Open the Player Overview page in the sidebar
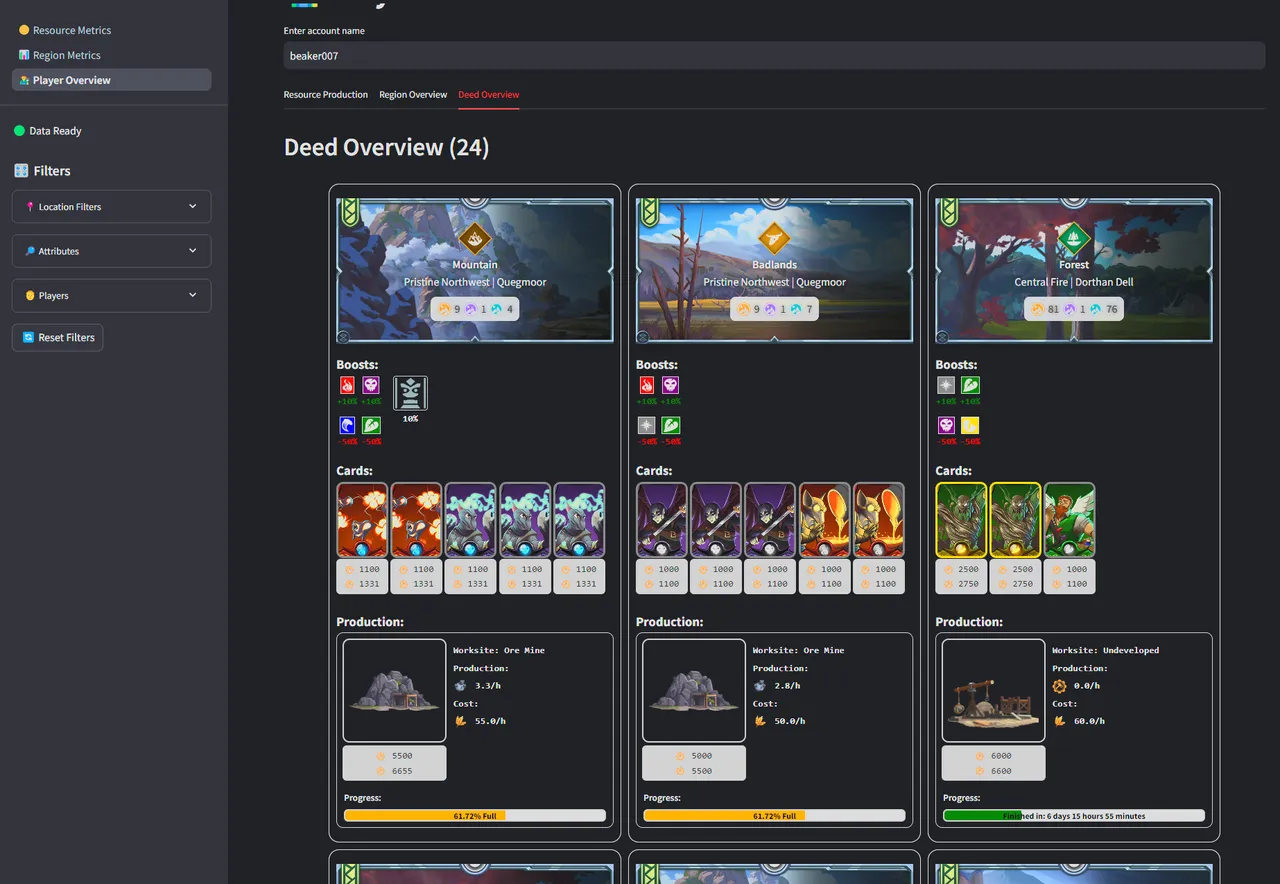The image size is (1280, 884). [x=111, y=80]
